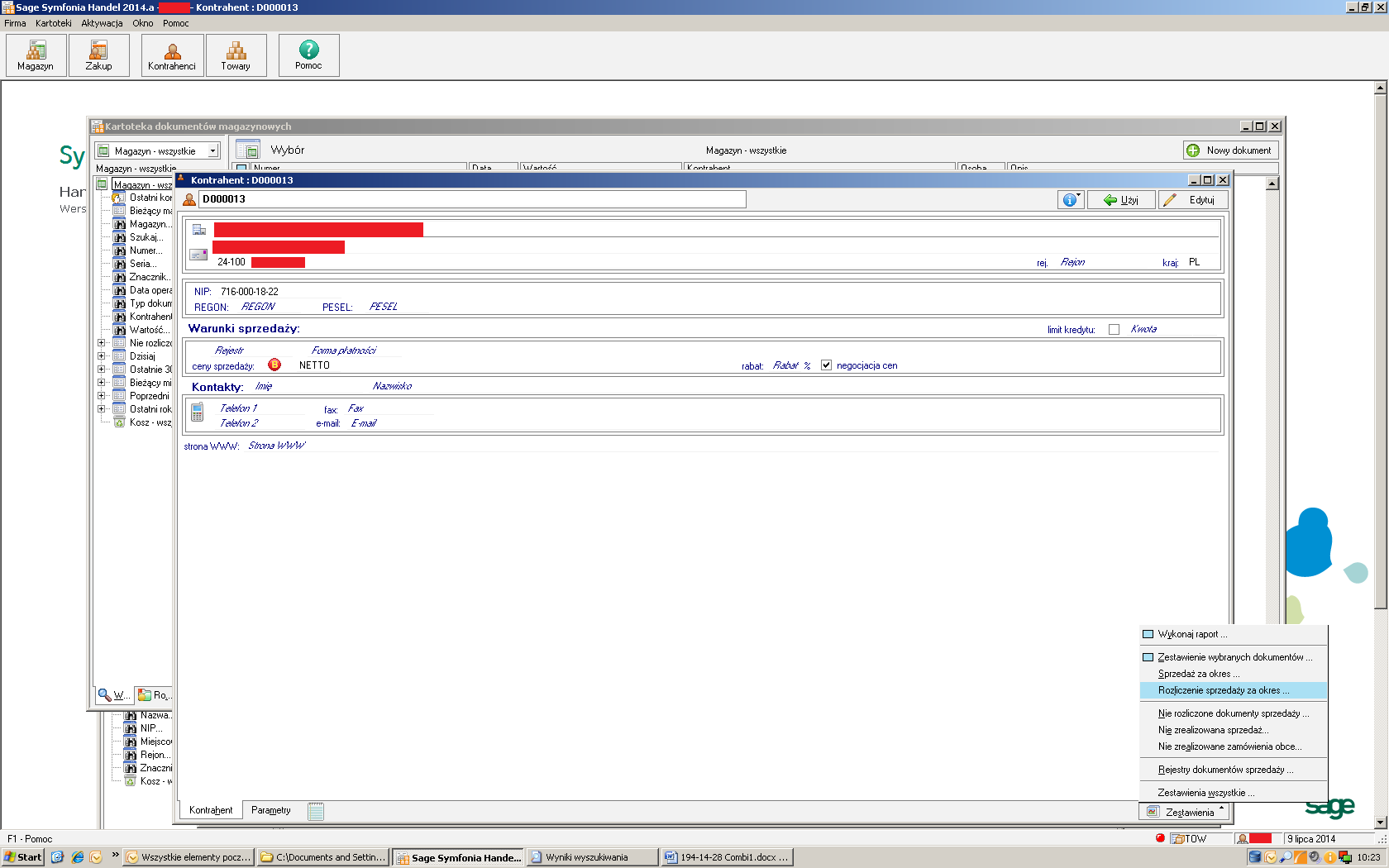Open Kontrahenci from the toolbar
This screenshot has height=868, width=1389.
(172, 55)
